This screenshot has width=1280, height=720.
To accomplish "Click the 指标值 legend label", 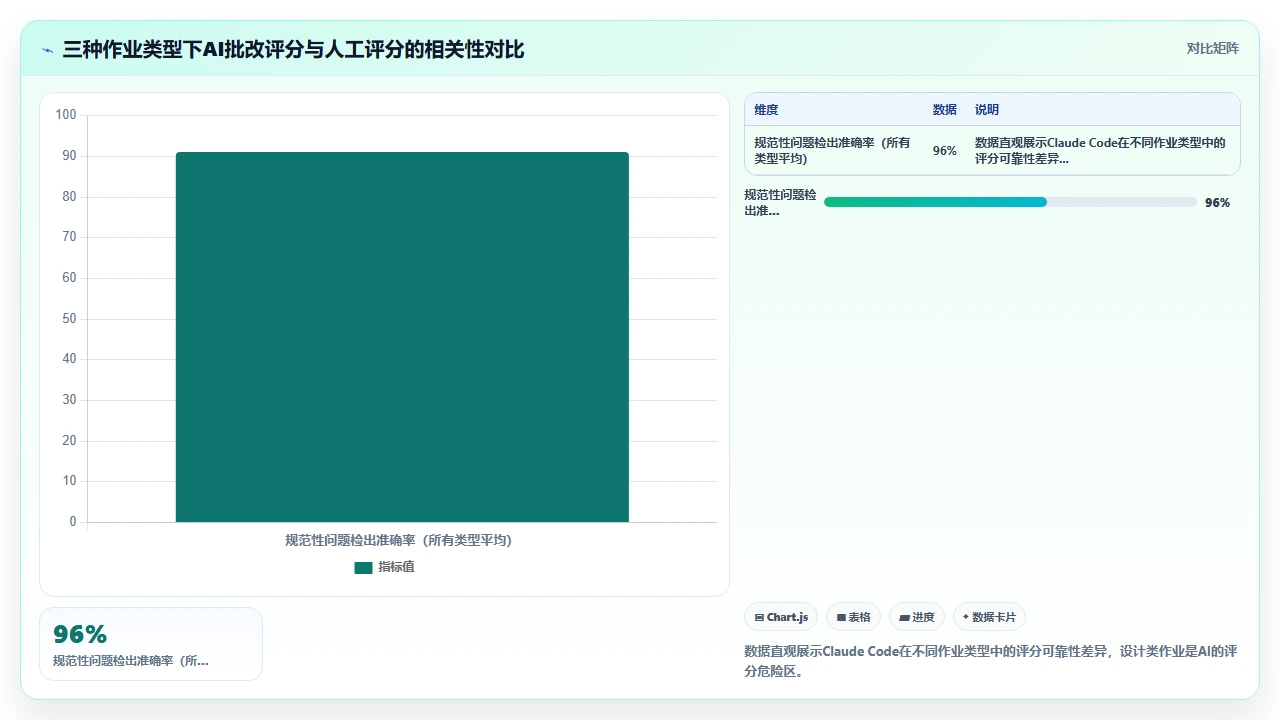I will 396,567.
